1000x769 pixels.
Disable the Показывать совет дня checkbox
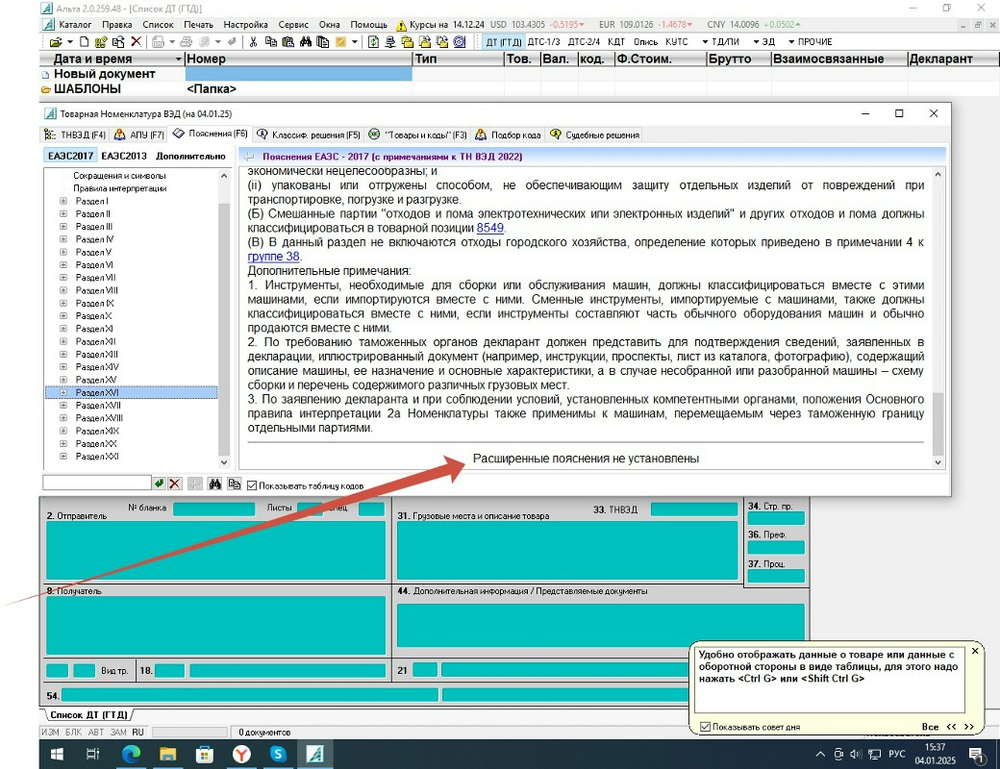tap(705, 727)
